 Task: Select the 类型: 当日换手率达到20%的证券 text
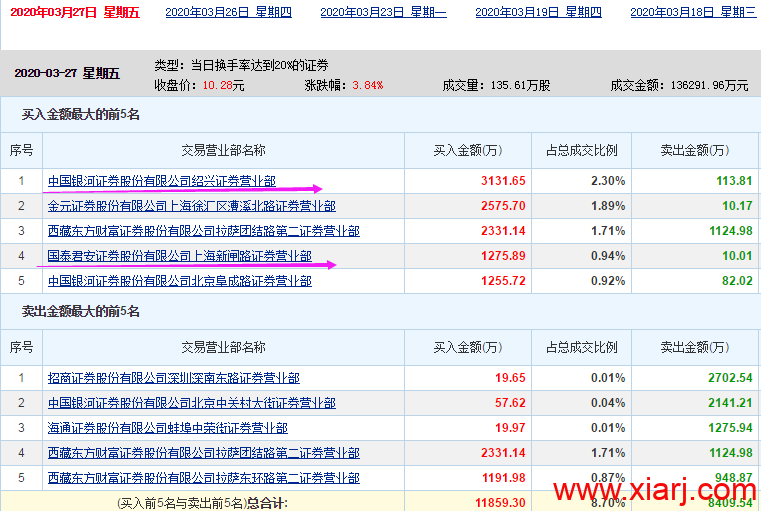pos(241,65)
